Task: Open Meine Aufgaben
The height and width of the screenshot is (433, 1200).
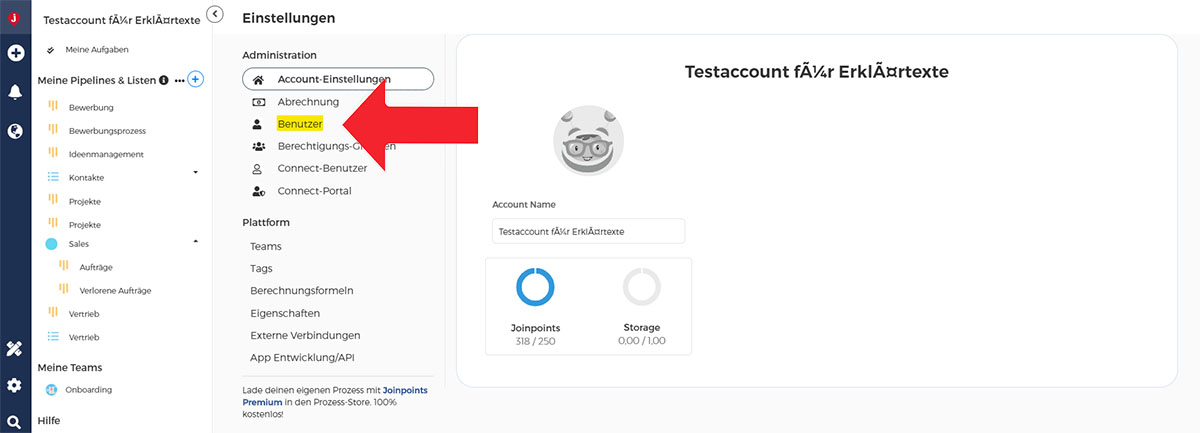Action: point(96,49)
